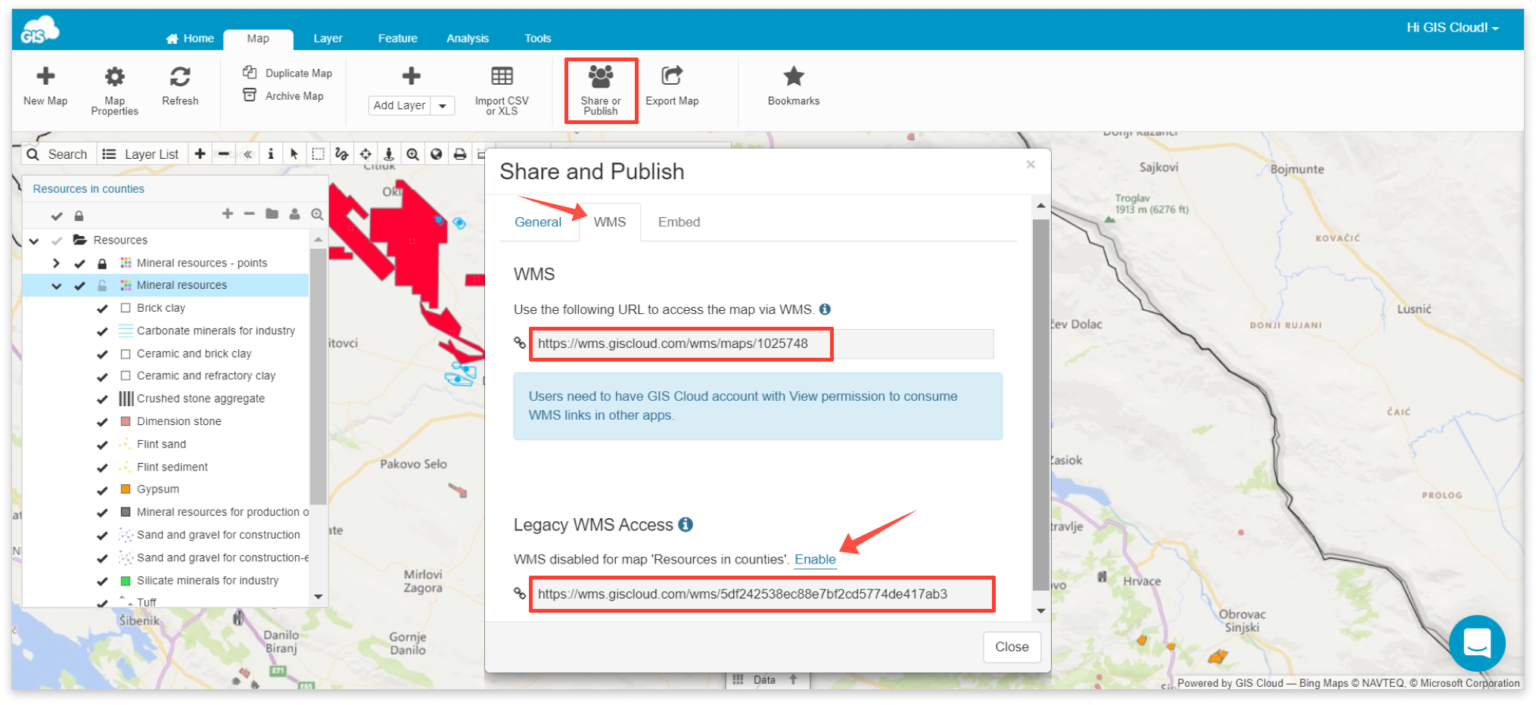Viewport: 1536px width, 705px height.
Task: Open the Add Layer dropdown arrow
Action: pyautogui.click(x=442, y=104)
